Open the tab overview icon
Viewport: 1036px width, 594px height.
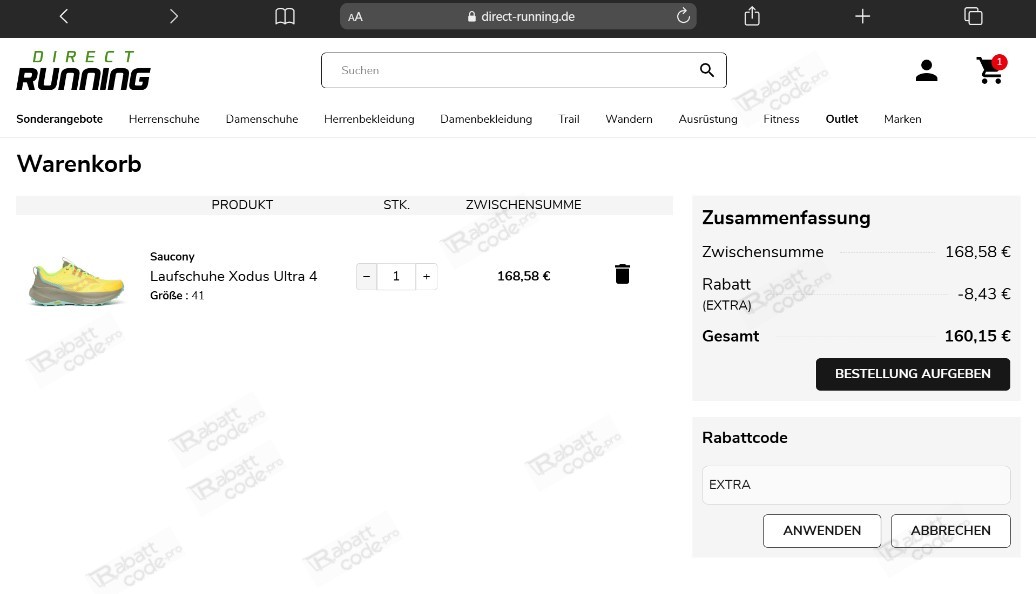(x=973, y=16)
